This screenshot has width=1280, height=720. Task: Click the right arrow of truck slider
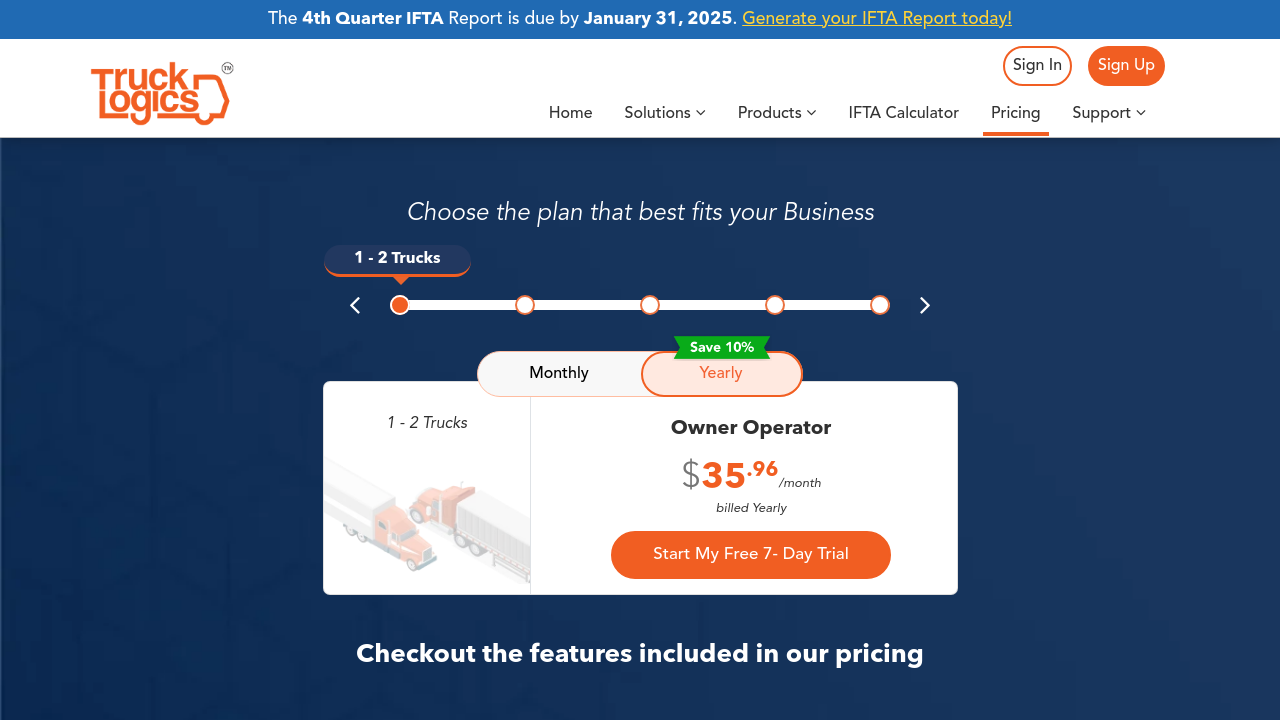pyautogui.click(x=925, y=306)
